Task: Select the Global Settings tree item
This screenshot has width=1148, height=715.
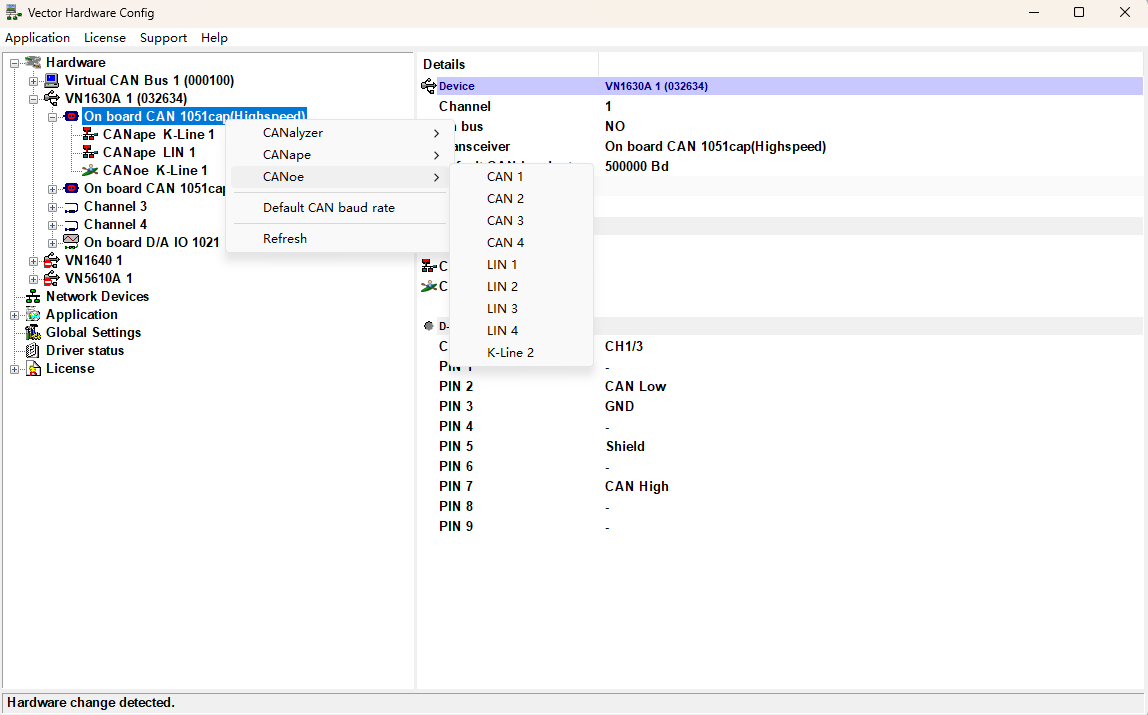Action: pos(93,333)
